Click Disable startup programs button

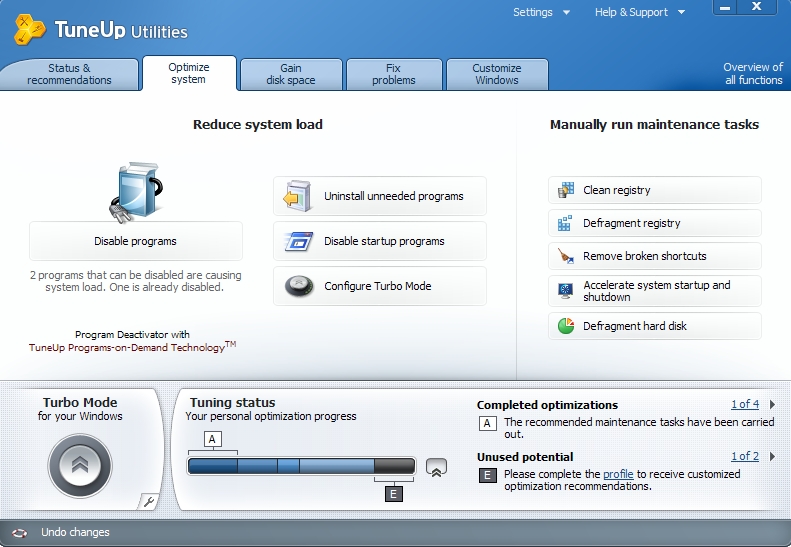[380, 241]
